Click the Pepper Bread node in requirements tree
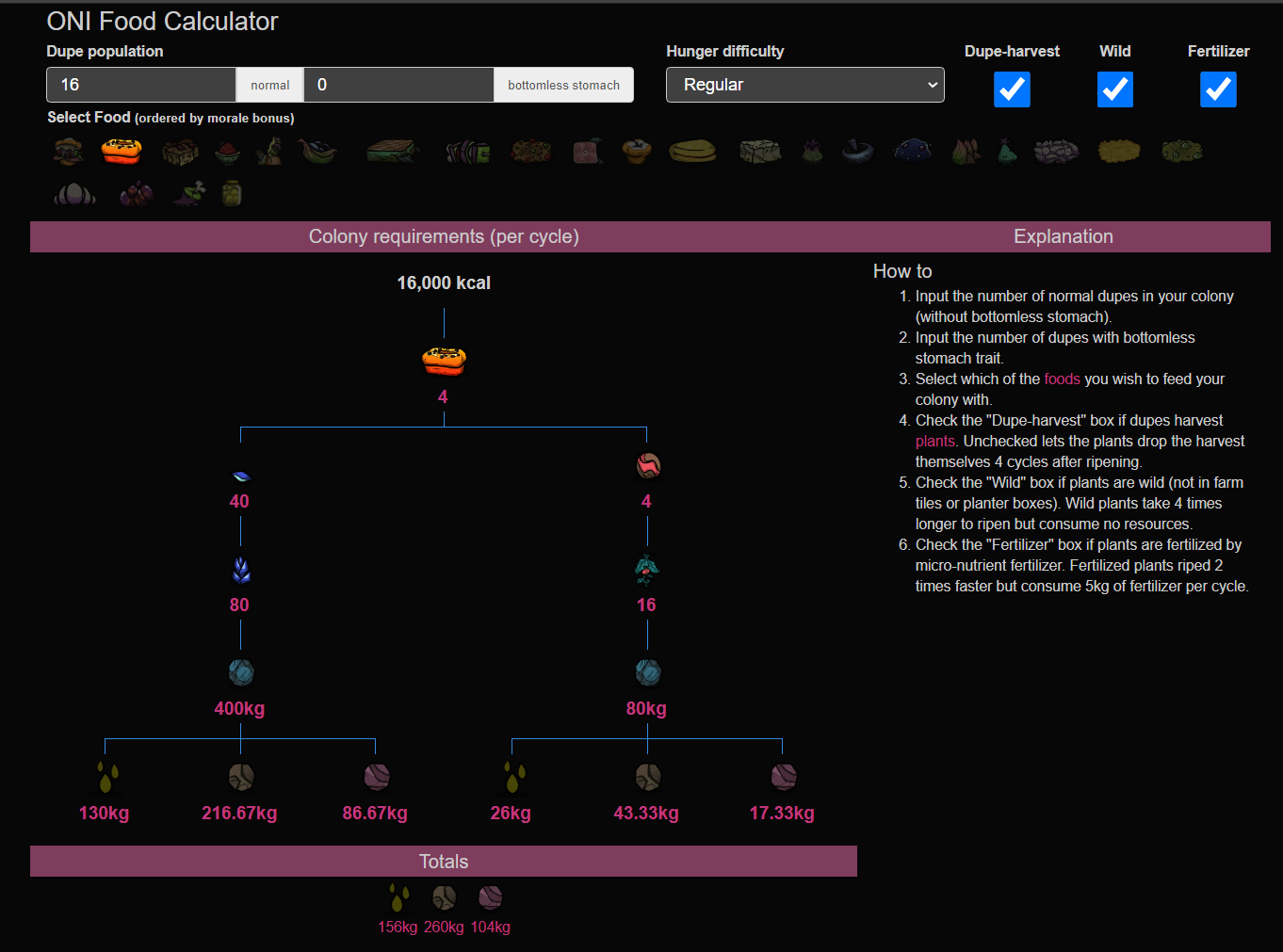 444,361
